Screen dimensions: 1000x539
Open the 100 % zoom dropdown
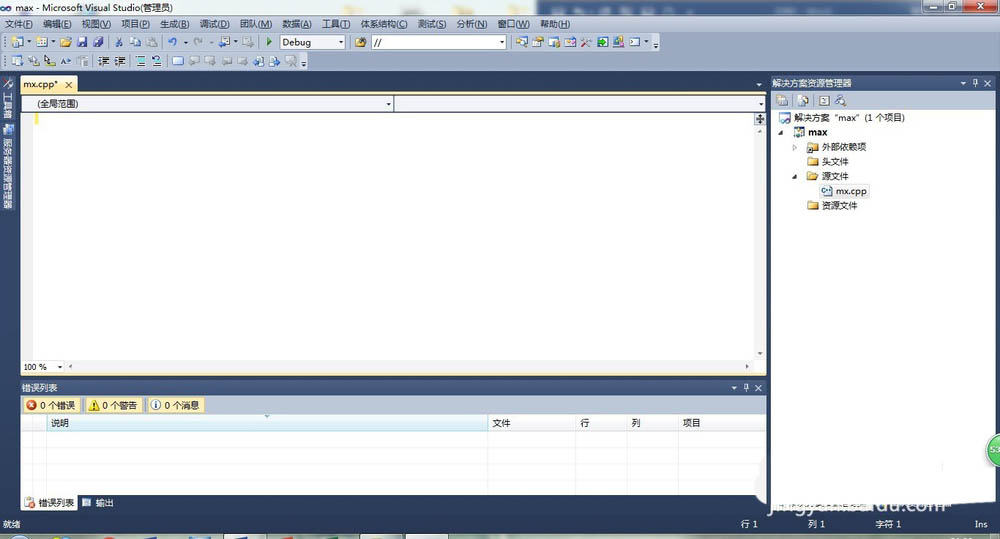[x=59, y=367]
